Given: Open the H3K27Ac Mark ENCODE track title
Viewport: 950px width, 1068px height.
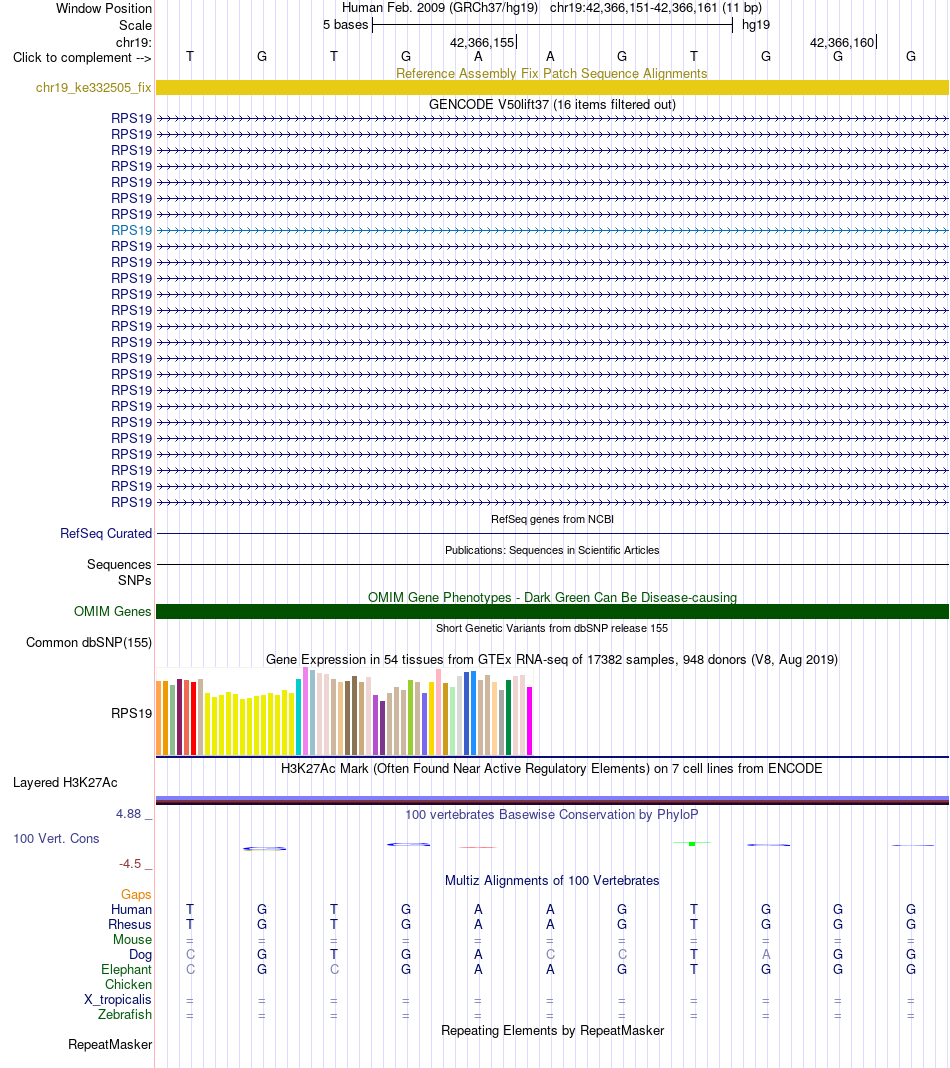Looking at the screenshot, I should pyautogui.click(x=552, y=768).
